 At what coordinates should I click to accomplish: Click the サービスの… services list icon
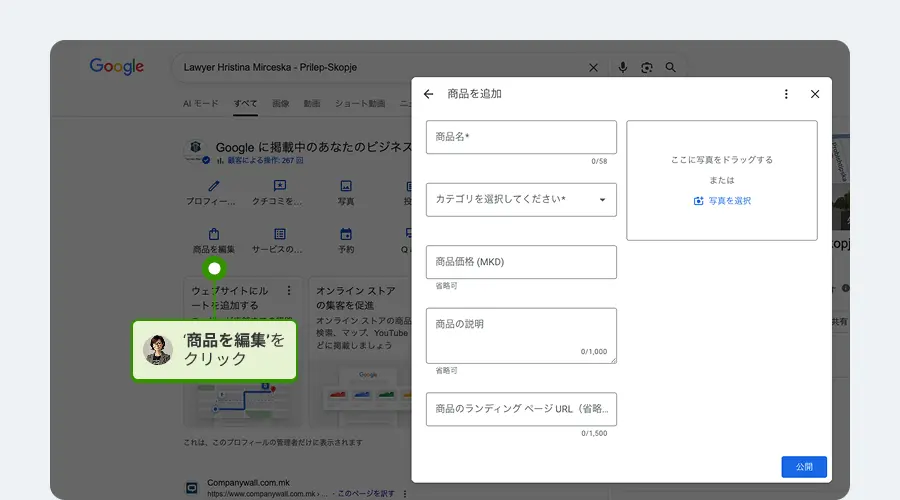tap(280, 234)
